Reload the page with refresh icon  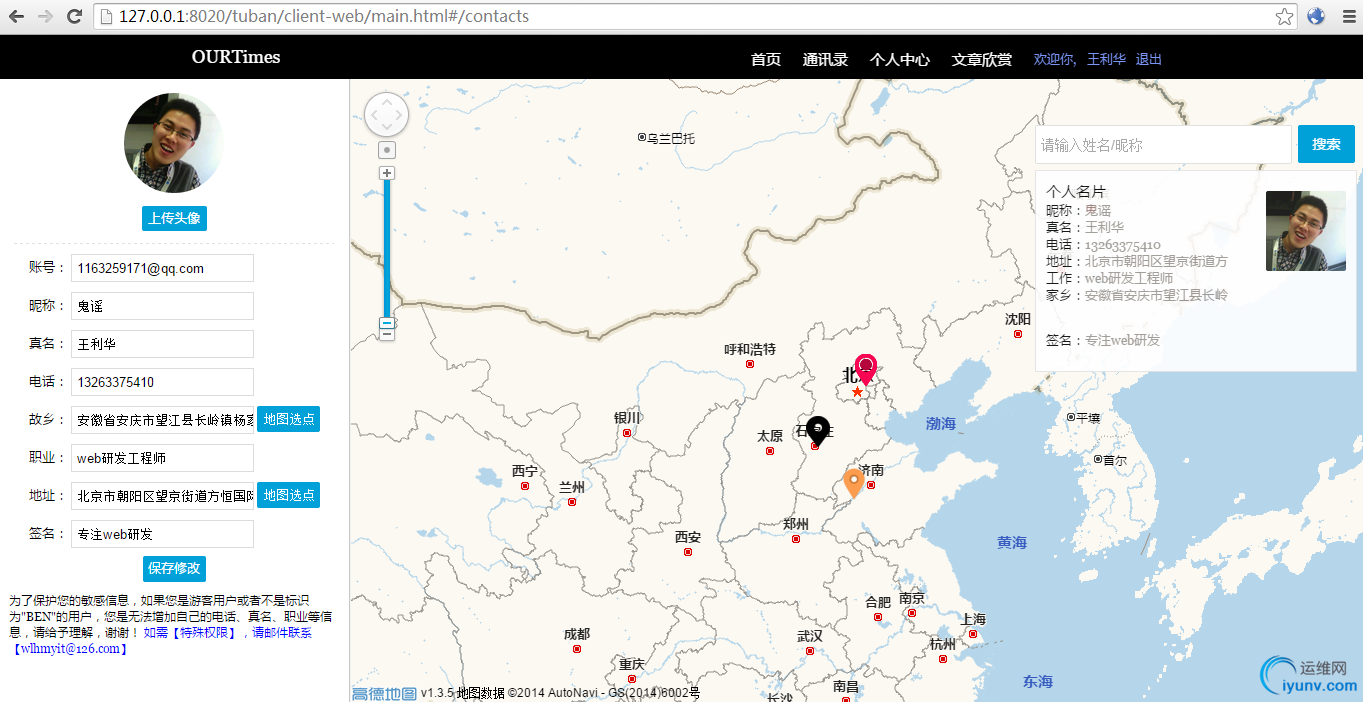pos(74,16)
